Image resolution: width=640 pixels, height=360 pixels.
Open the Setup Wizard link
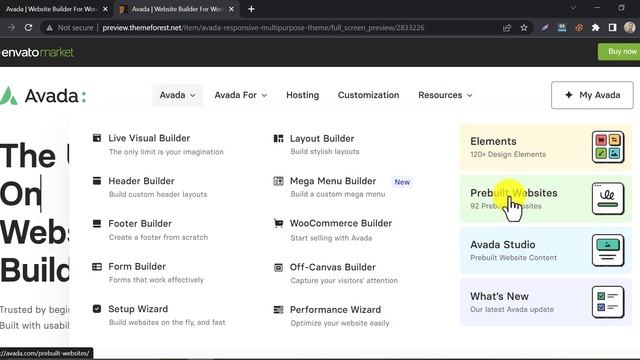click(x=138, y=309)
